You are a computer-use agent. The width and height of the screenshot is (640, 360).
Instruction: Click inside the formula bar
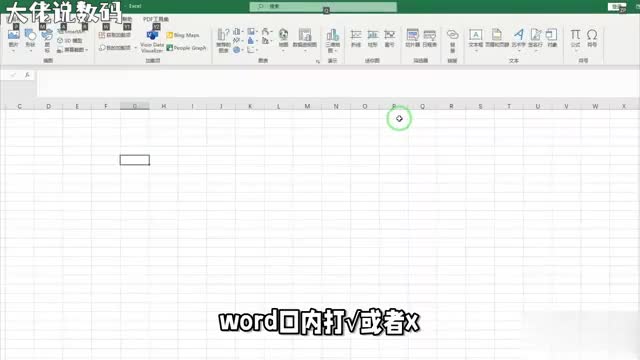click(337, 84)
